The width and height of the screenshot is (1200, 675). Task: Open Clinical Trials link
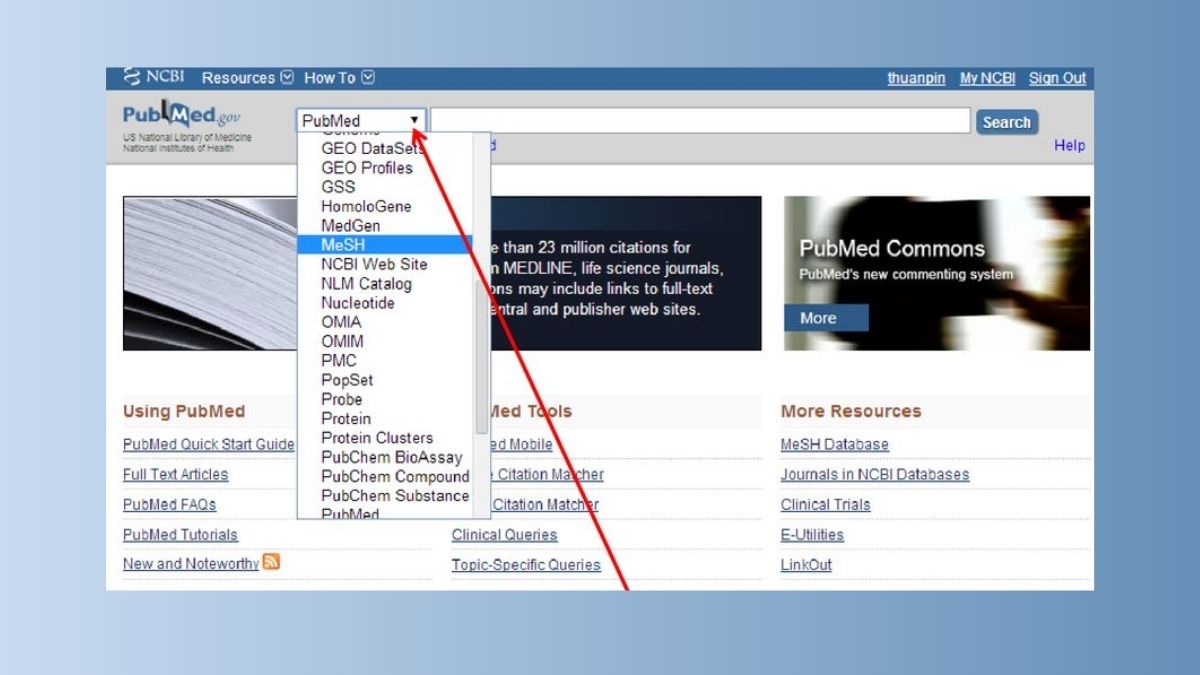click(825, 504)
